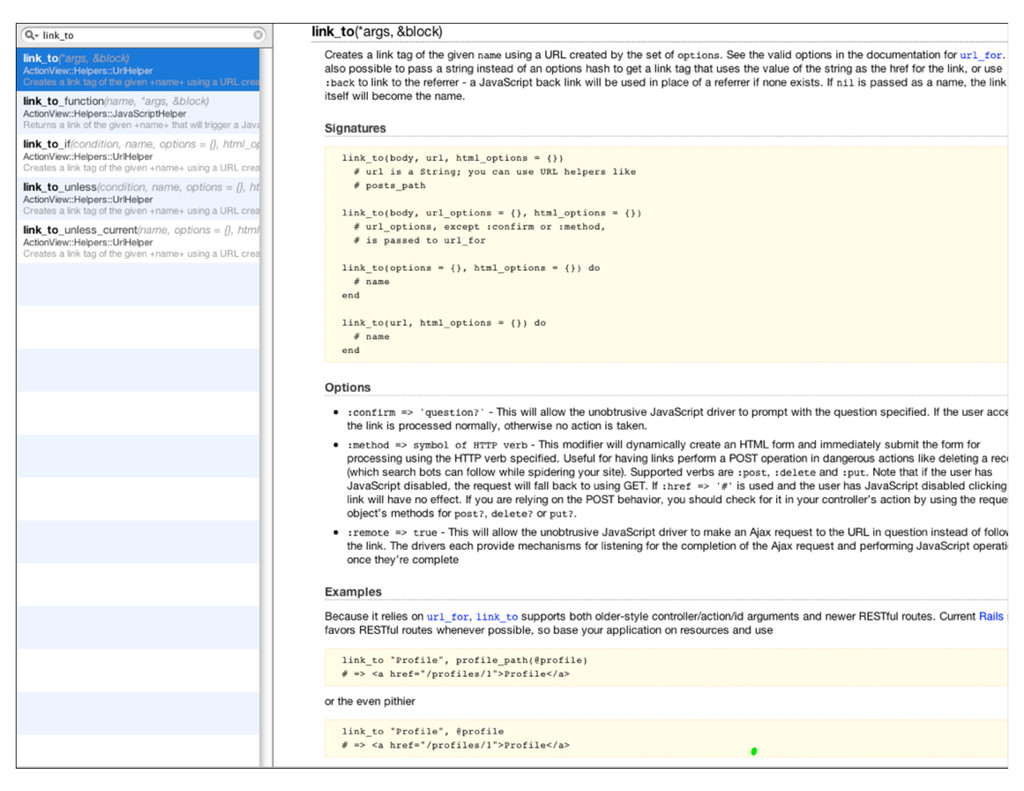This screenshot has width=1024, height=791.
Task: Click link_to "Profile", @profile example code
Action: point(423,732)
